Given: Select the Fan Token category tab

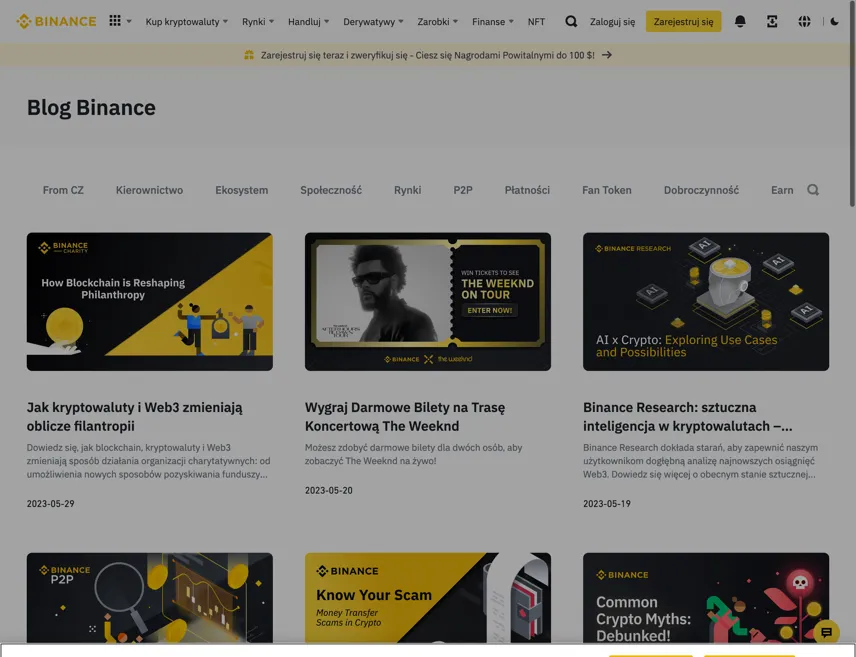Looking at the screenshot, I should pos(607,190).
